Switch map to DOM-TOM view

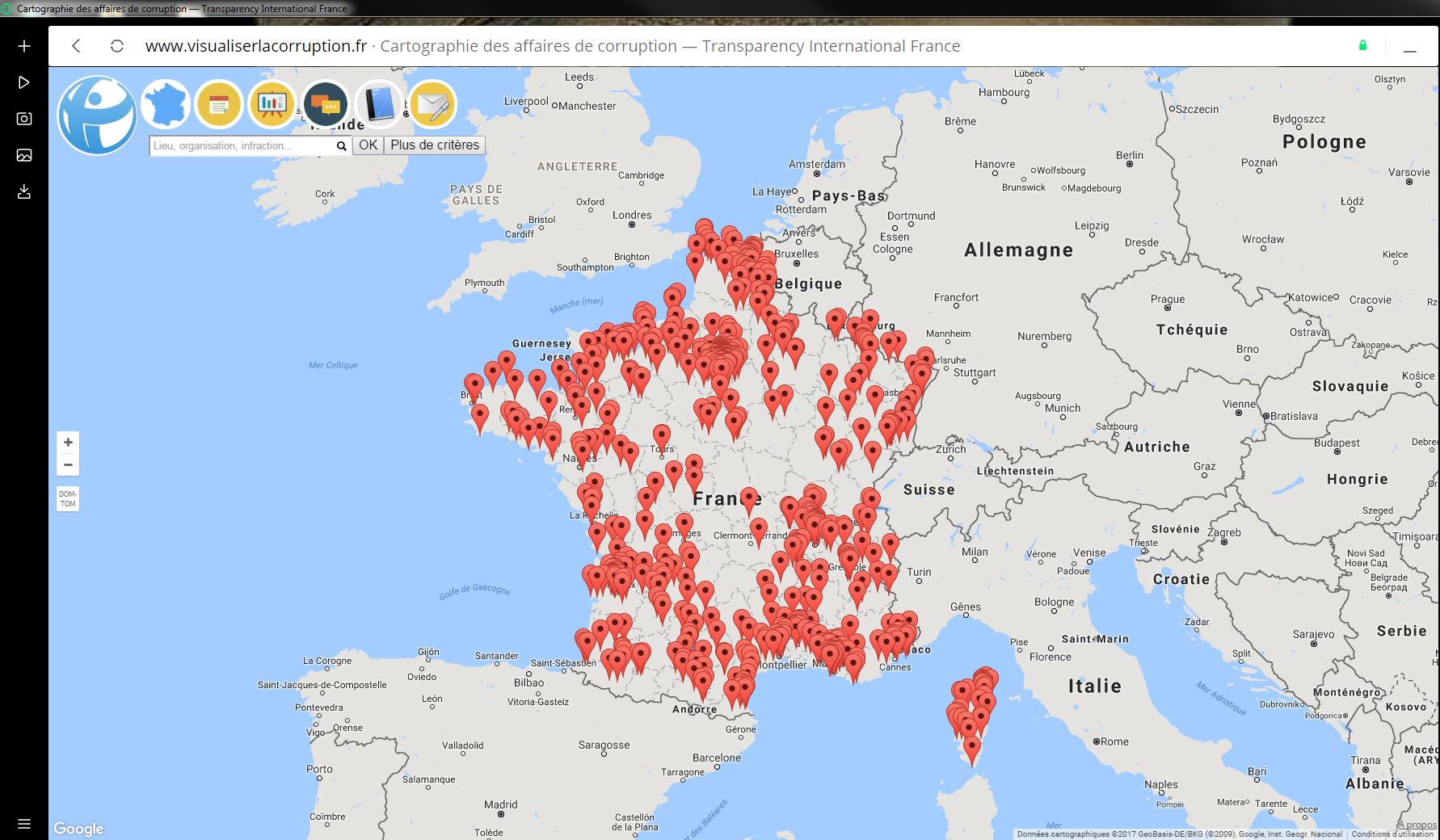pos(68,499)
